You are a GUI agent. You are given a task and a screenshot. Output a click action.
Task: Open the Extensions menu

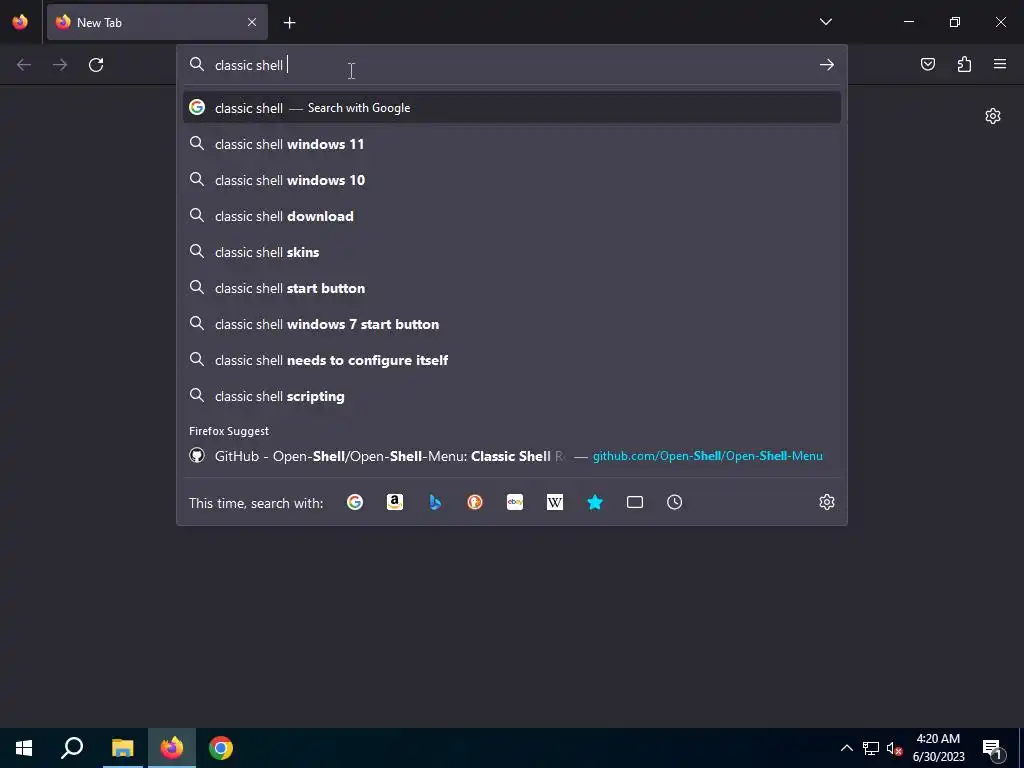point(964,64)
